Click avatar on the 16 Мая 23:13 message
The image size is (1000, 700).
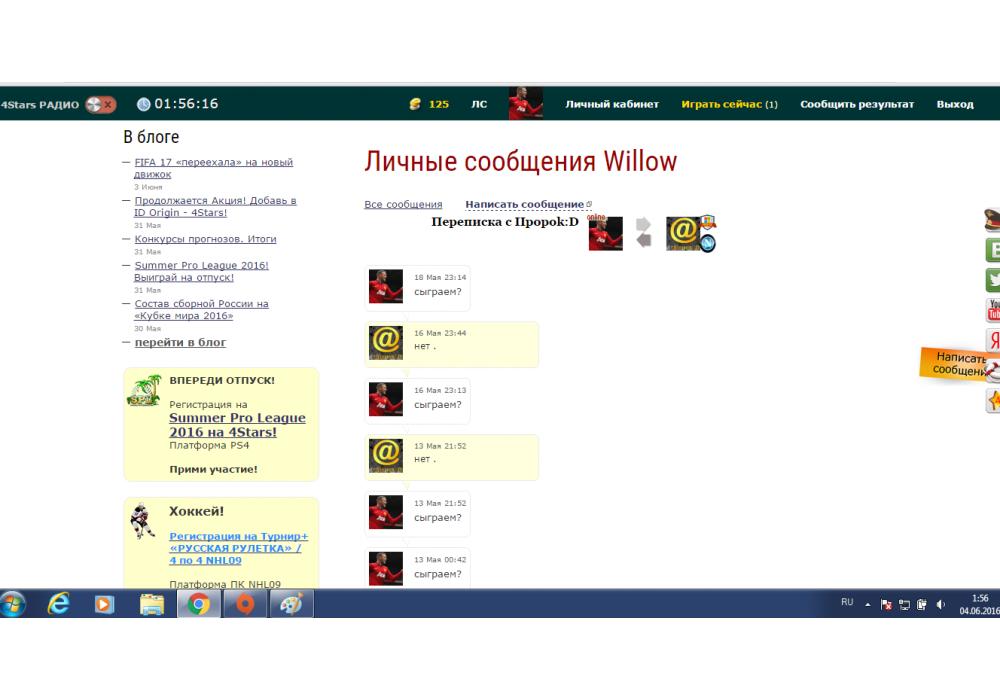386,399
